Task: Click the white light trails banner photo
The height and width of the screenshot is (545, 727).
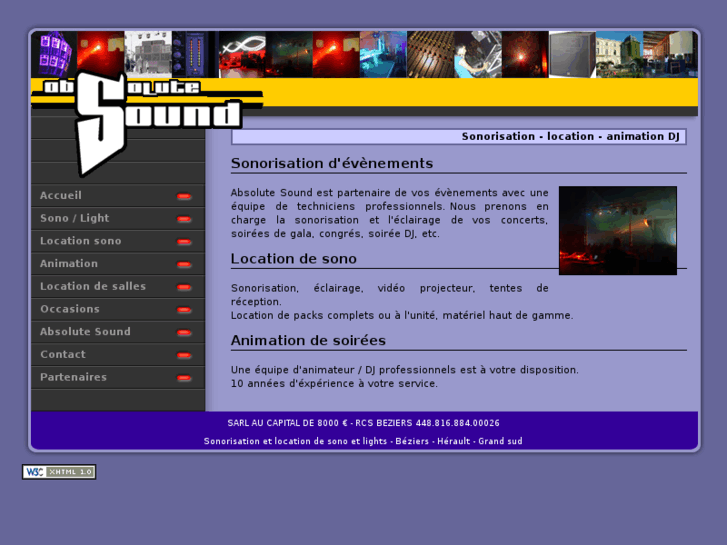Action: (x=242, y=54)
